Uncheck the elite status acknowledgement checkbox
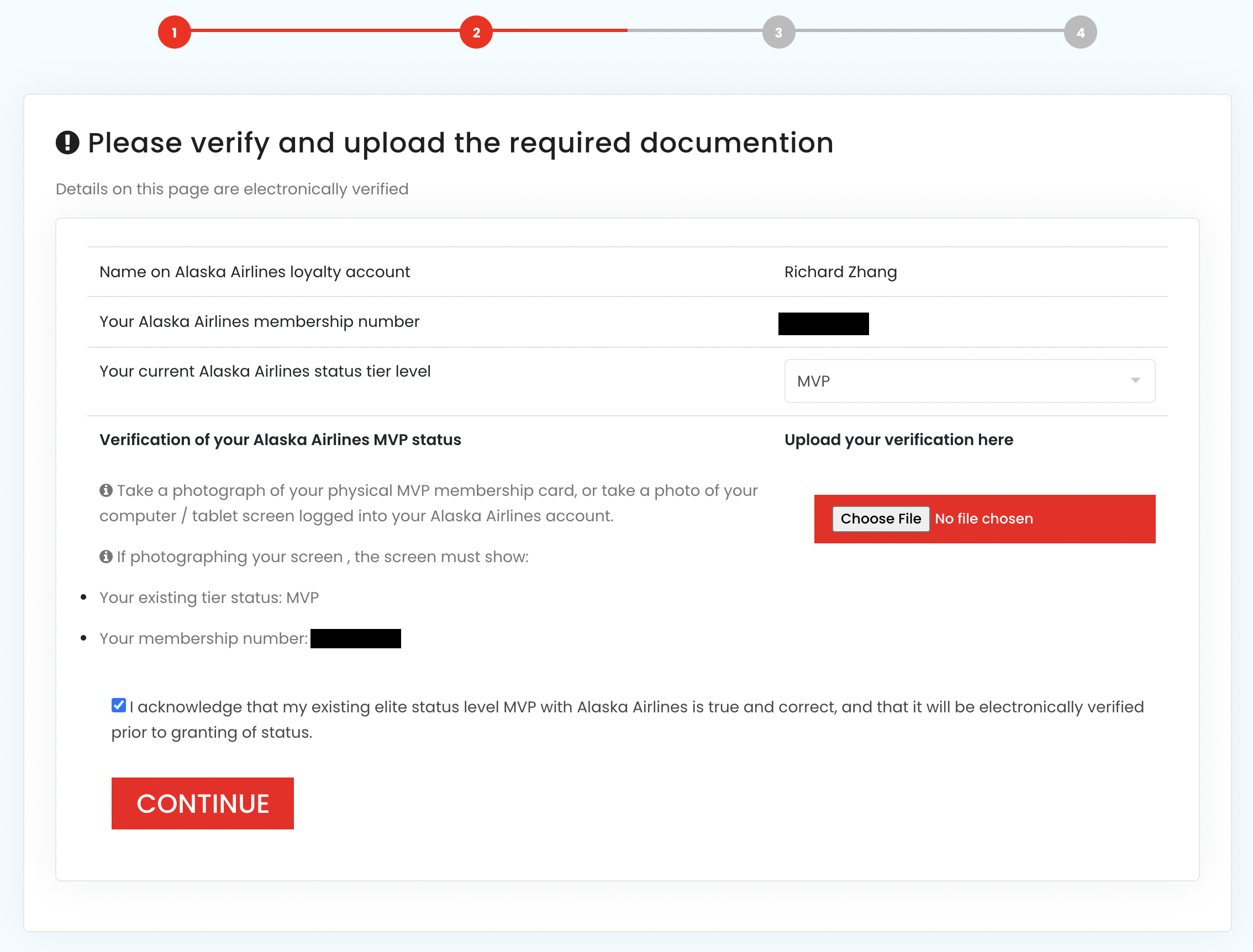Image resolution: width=1253 pixels, height=952 pixels. tap(118, 706)
